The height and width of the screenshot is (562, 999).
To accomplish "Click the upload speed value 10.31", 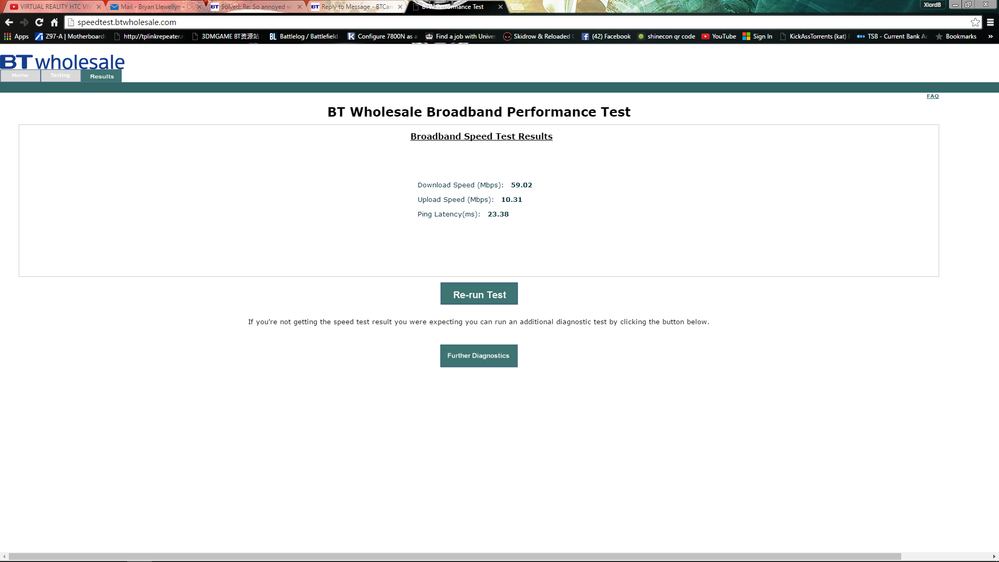I will pyautogui.click(x=511, y=199).
